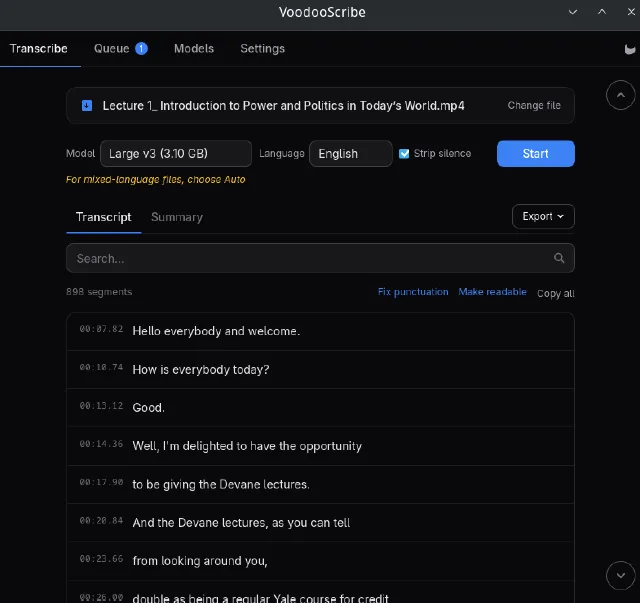Image resolution: width=640 pixels, height=603 pixels.
Task: Open the Language dropdown set to English
Action: 351,154
